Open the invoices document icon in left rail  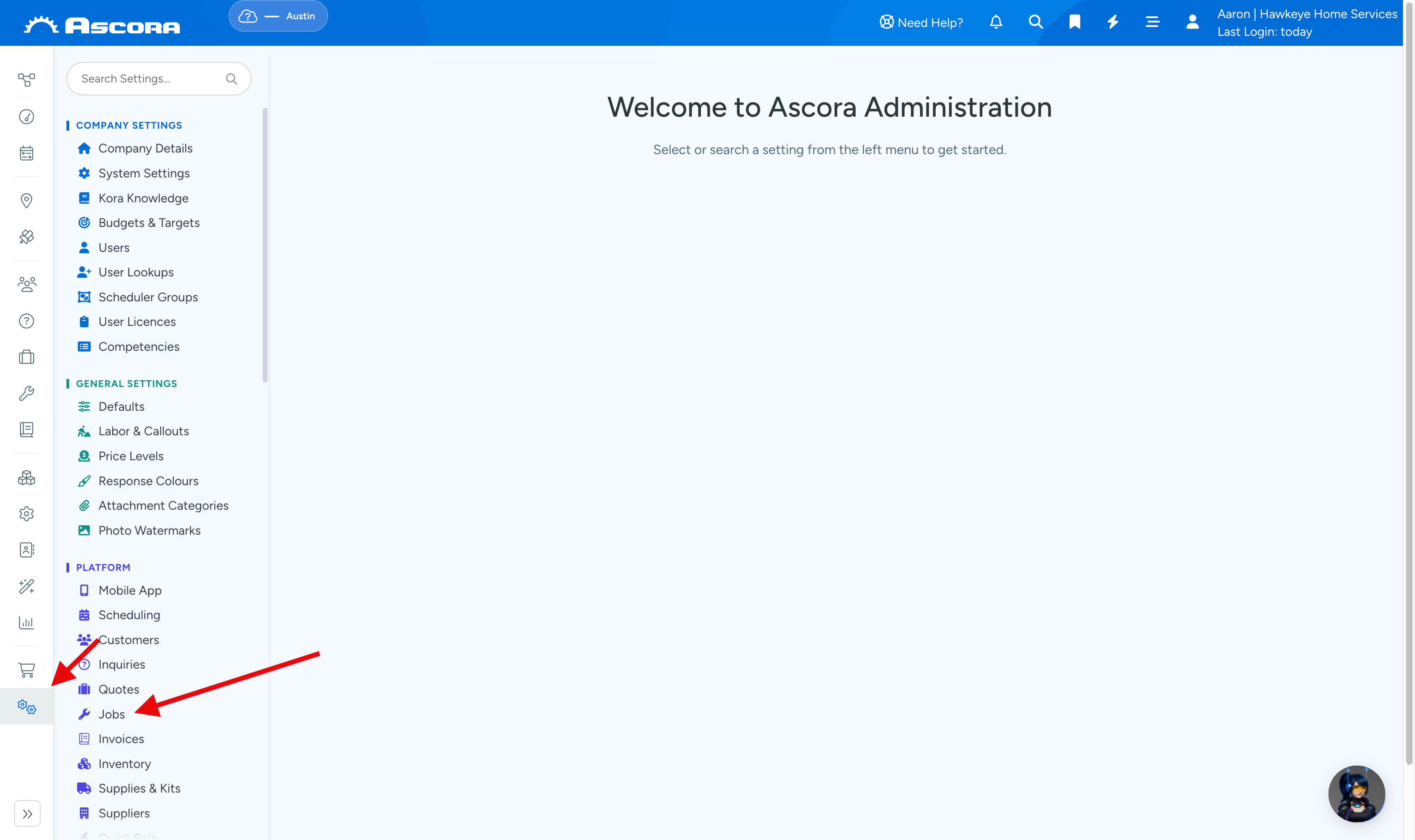click(x=27, y=430)
